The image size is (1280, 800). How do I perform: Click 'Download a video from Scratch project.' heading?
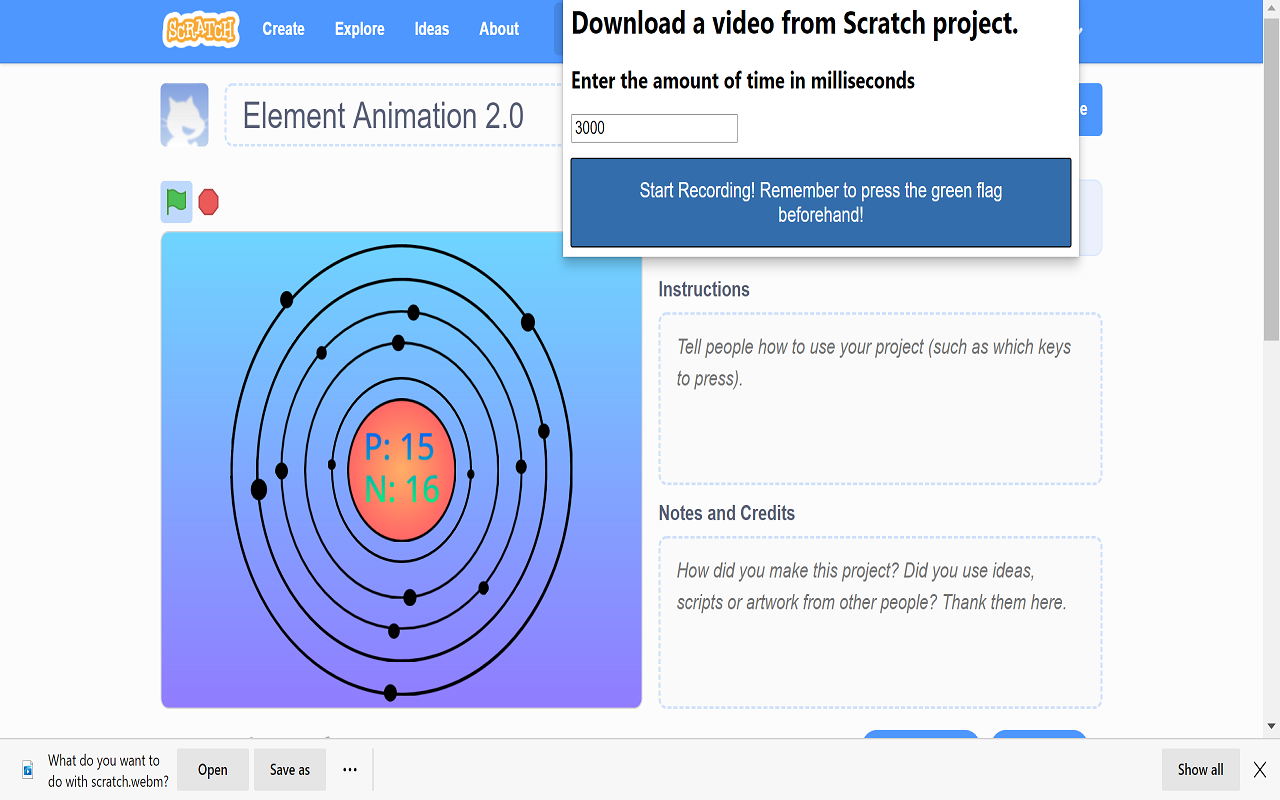coord(795,24)
